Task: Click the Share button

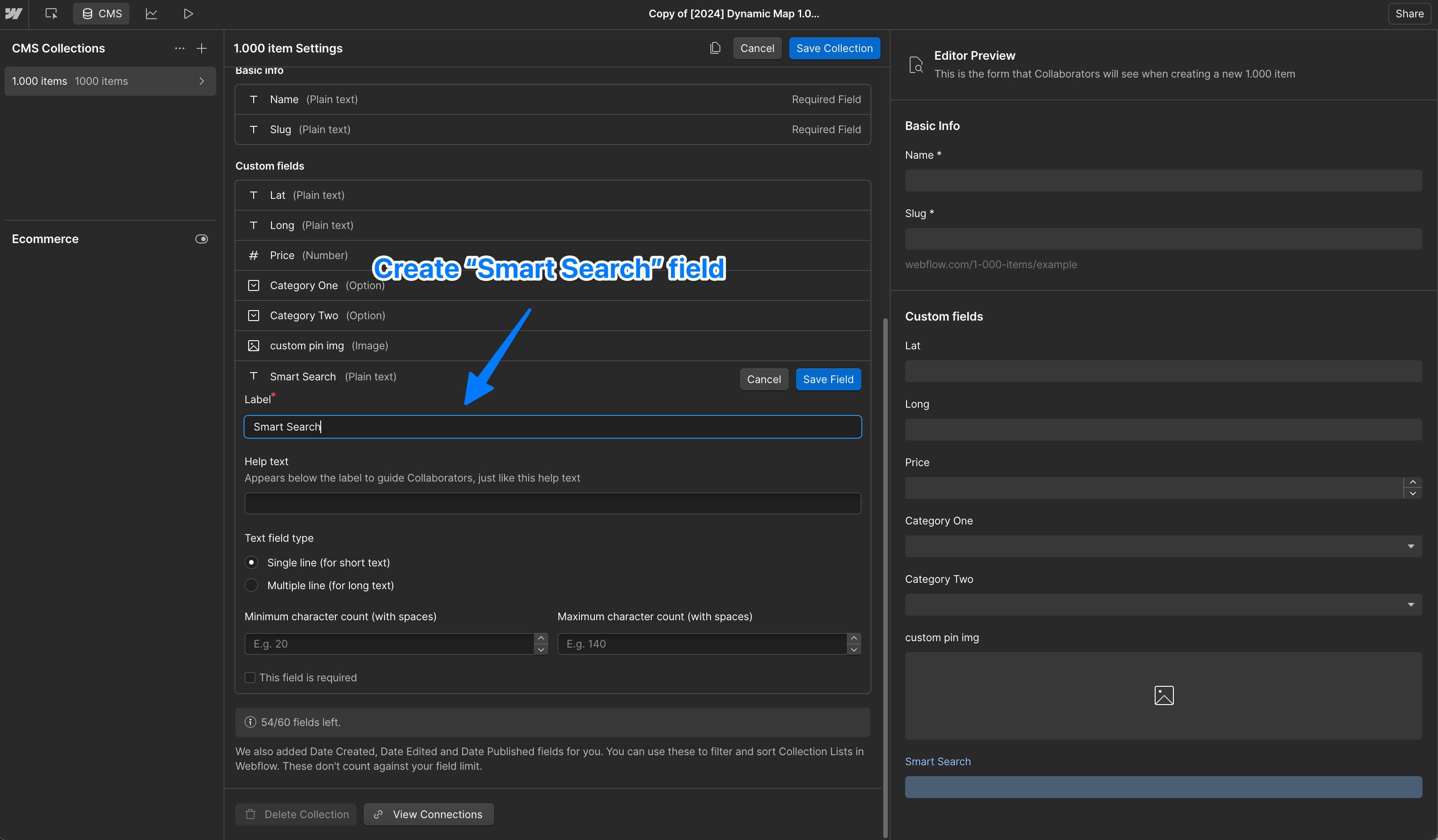Action: tap(1409, 13)
